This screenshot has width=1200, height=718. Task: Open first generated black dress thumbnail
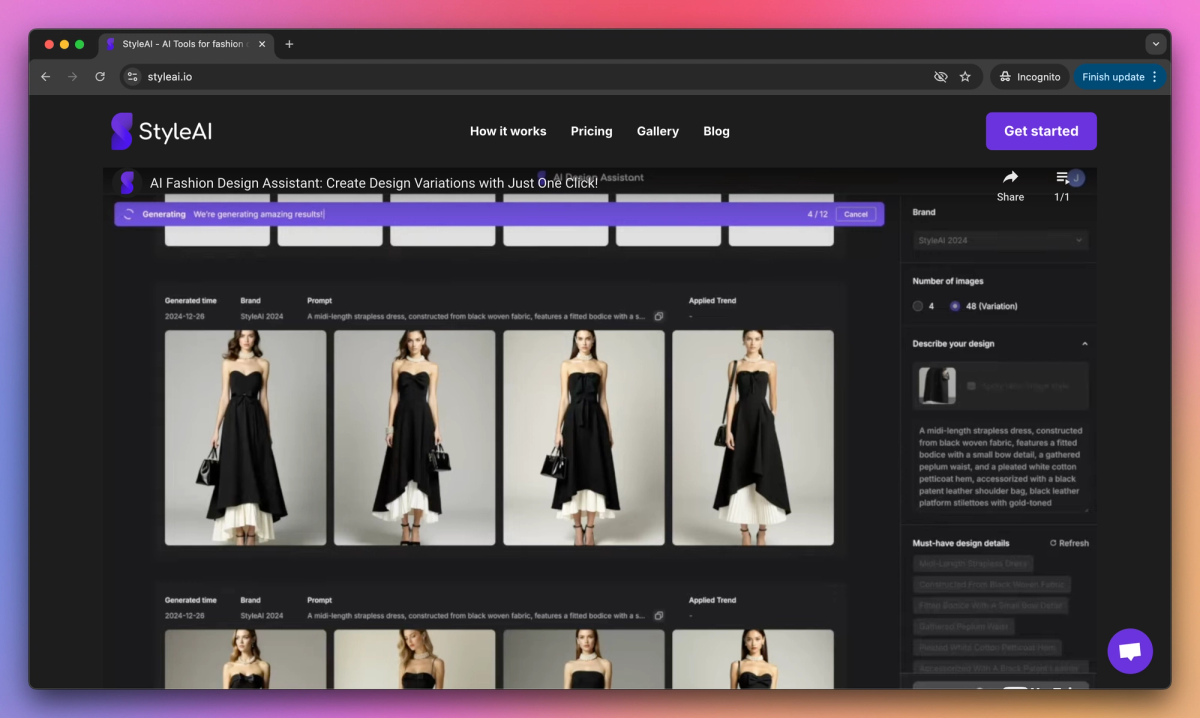245,438
